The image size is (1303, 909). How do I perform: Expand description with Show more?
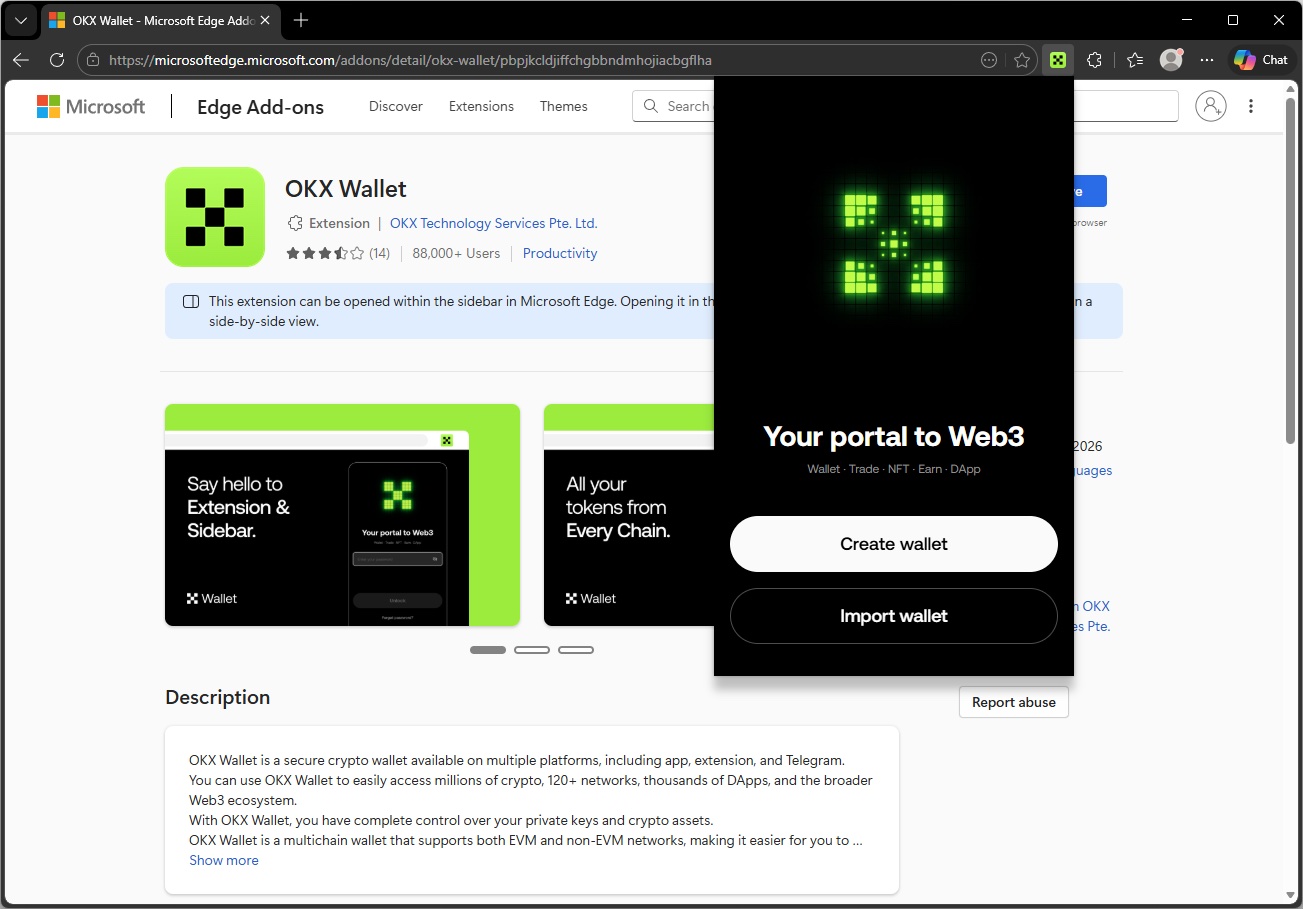coord(224,860)
